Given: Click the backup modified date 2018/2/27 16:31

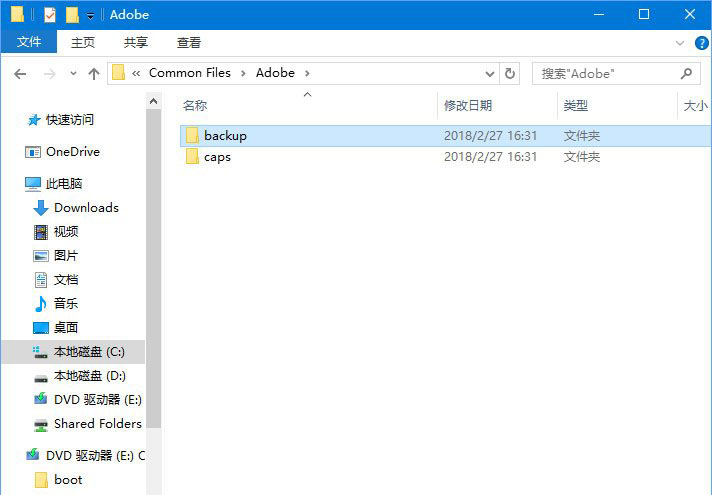Looking at the screenshot, I should click(x=490, y=136).
